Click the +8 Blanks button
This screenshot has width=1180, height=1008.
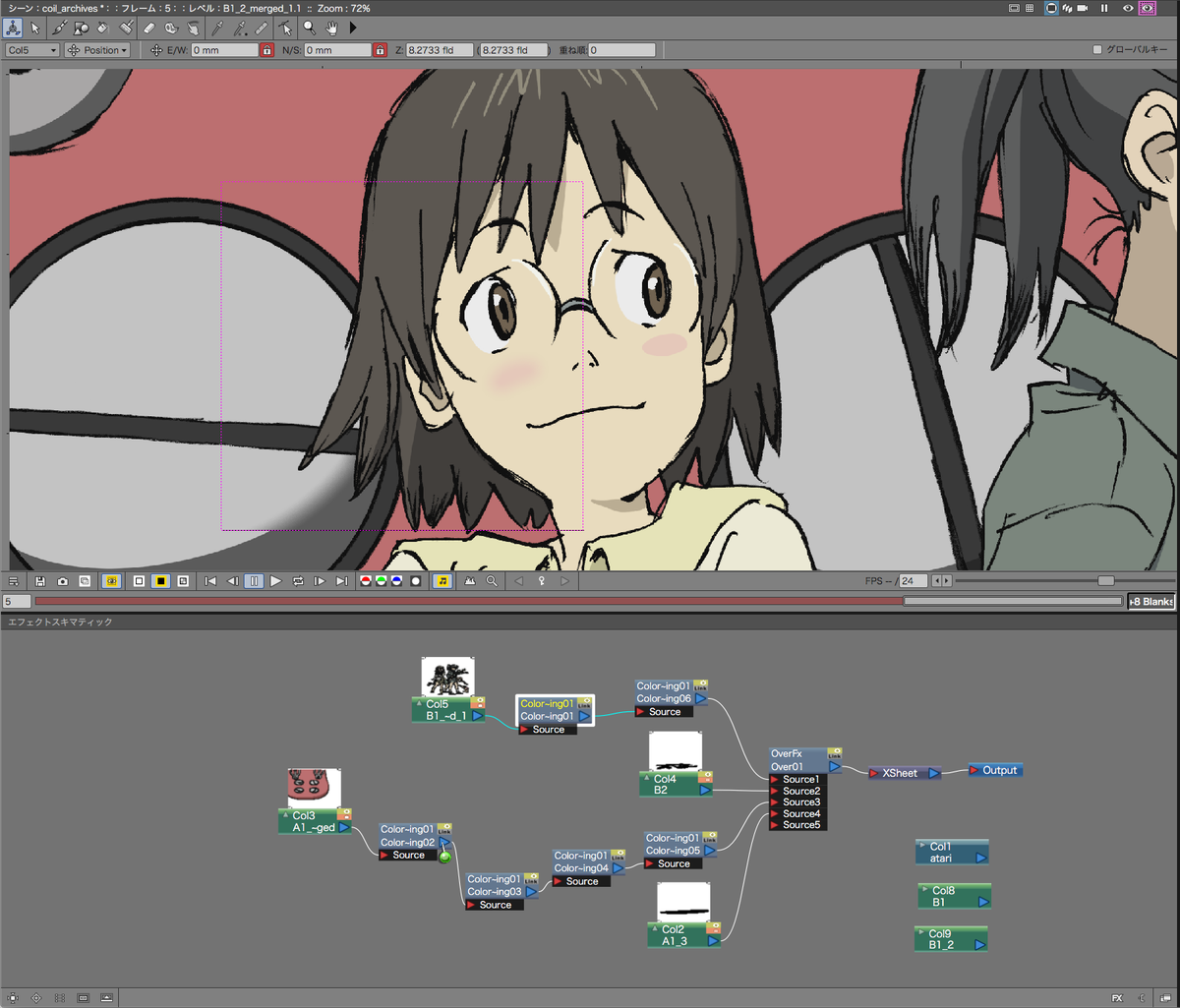[1151, 601]
